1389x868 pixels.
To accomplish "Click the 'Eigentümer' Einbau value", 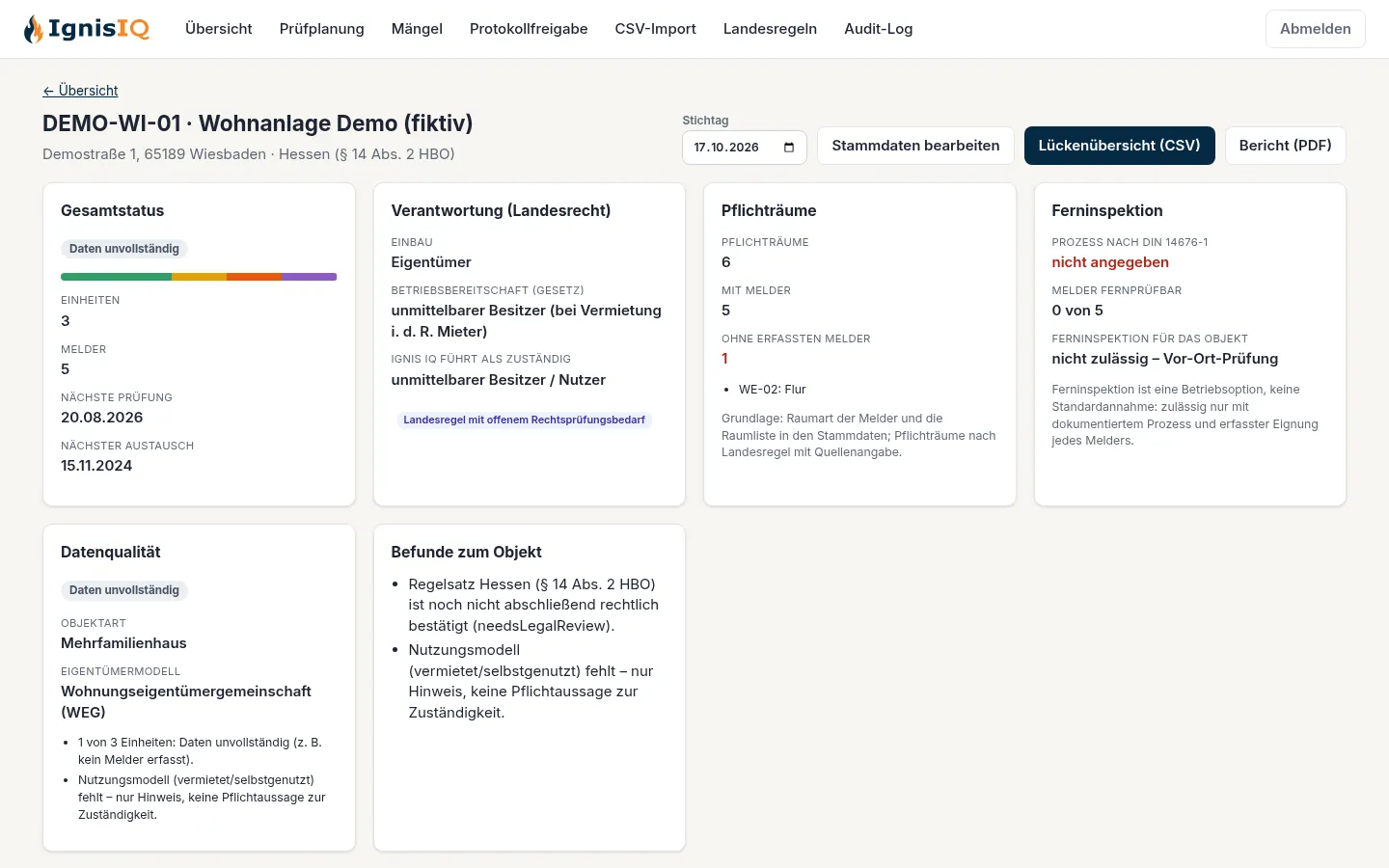I will 431,262.
